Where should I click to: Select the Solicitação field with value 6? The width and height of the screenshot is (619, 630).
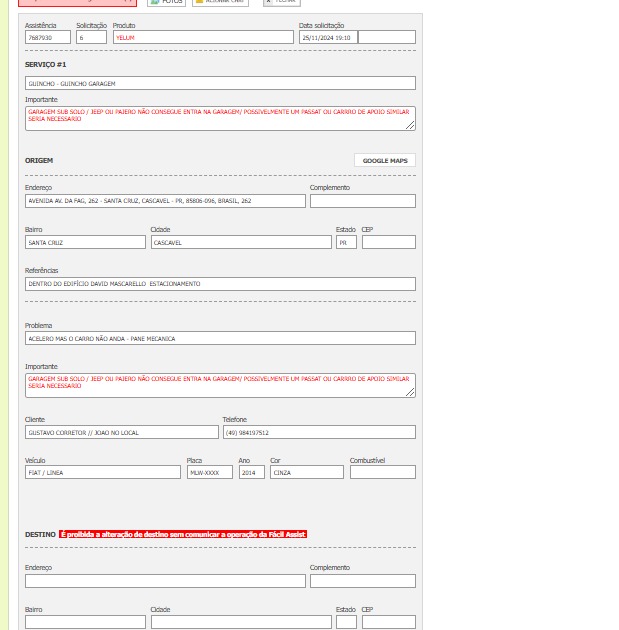(91, 37)
